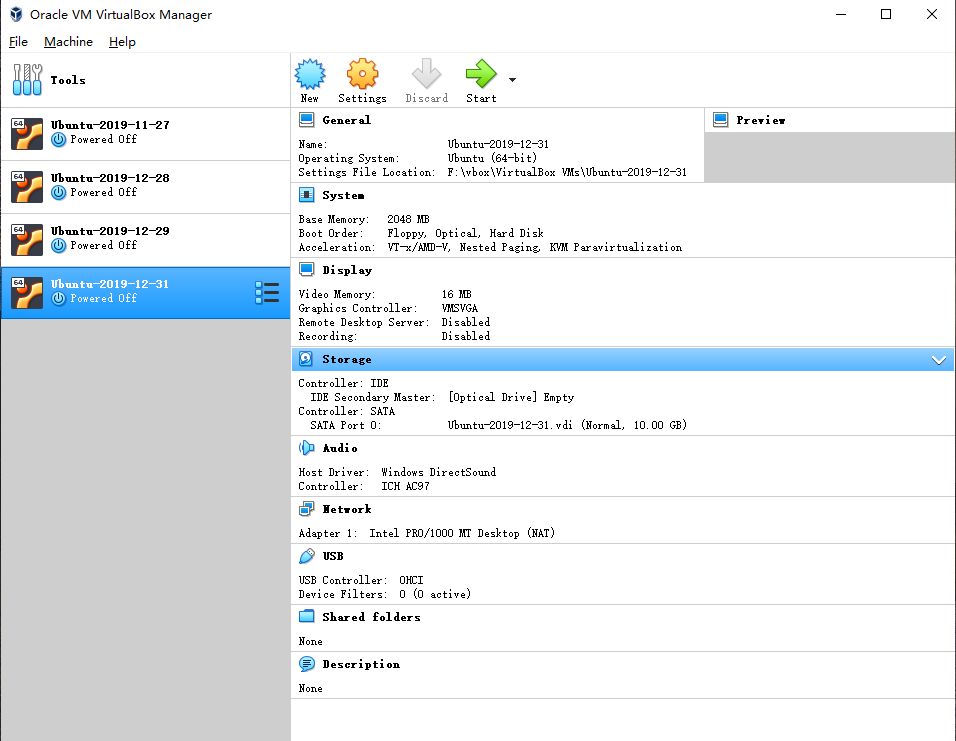This screenshot has height=741, width=956.
Task: Click the System section chip icon
Action: tap(306, 195)
